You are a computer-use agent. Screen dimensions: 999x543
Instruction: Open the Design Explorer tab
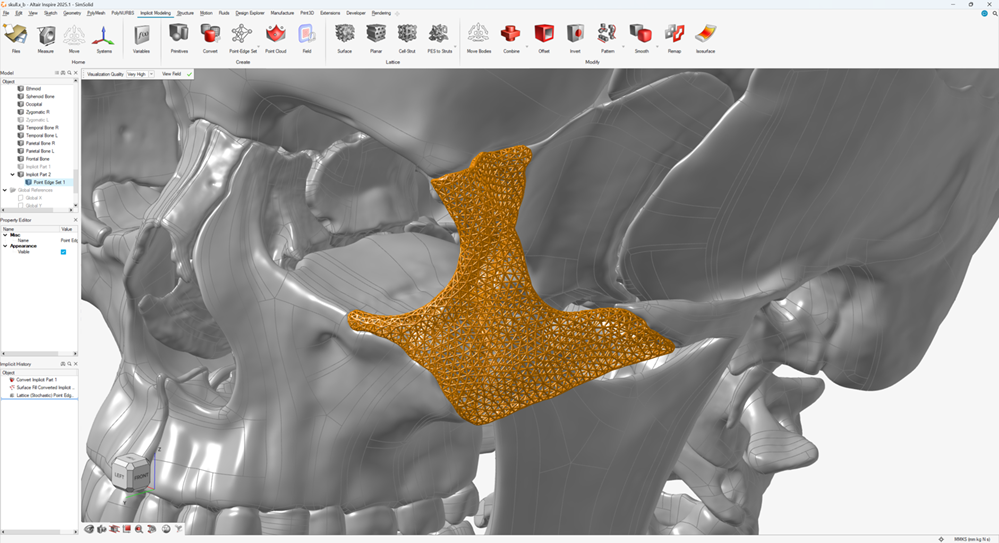250,13
